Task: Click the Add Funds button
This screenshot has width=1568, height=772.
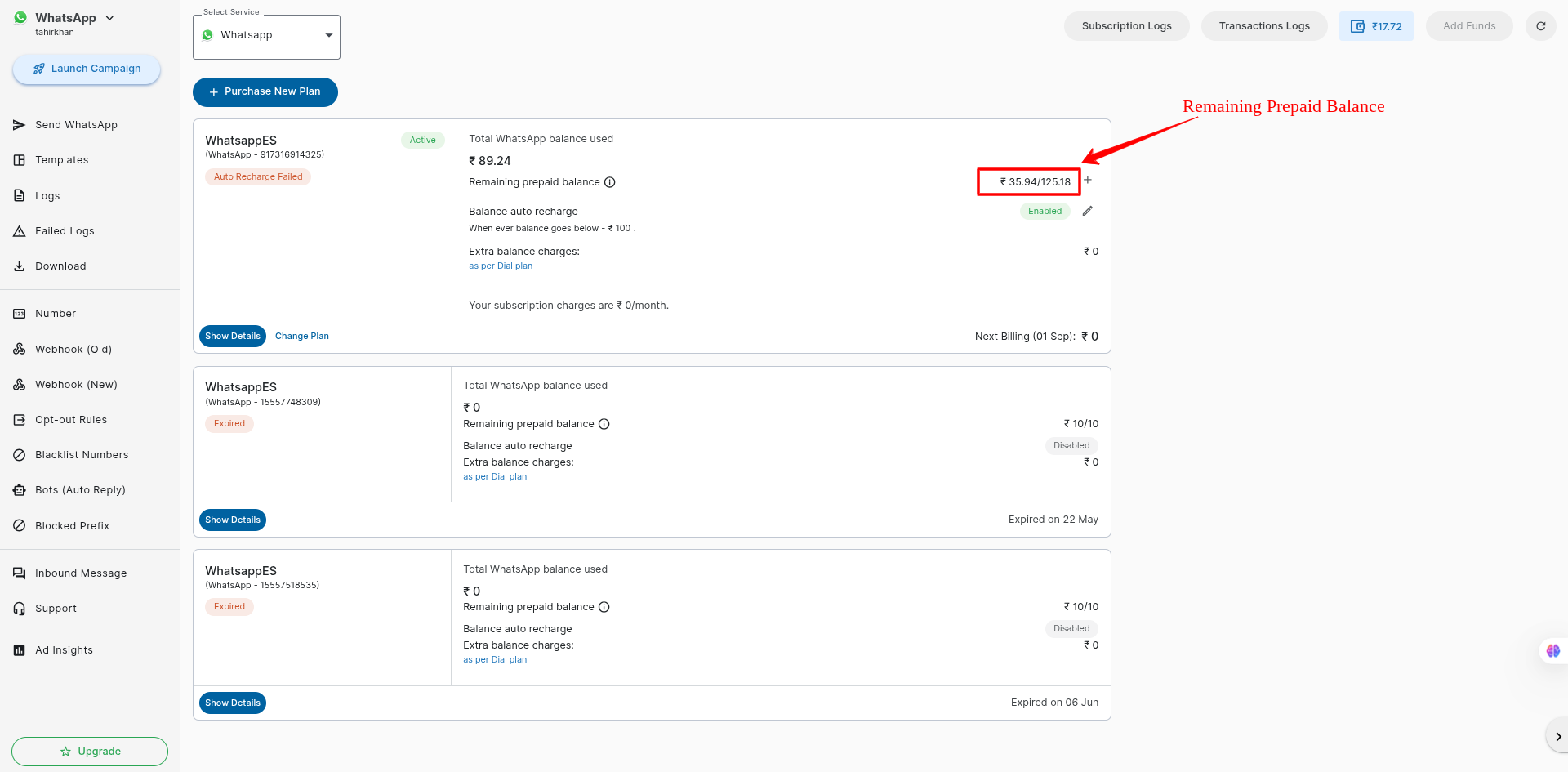Action: [1469, 26]
